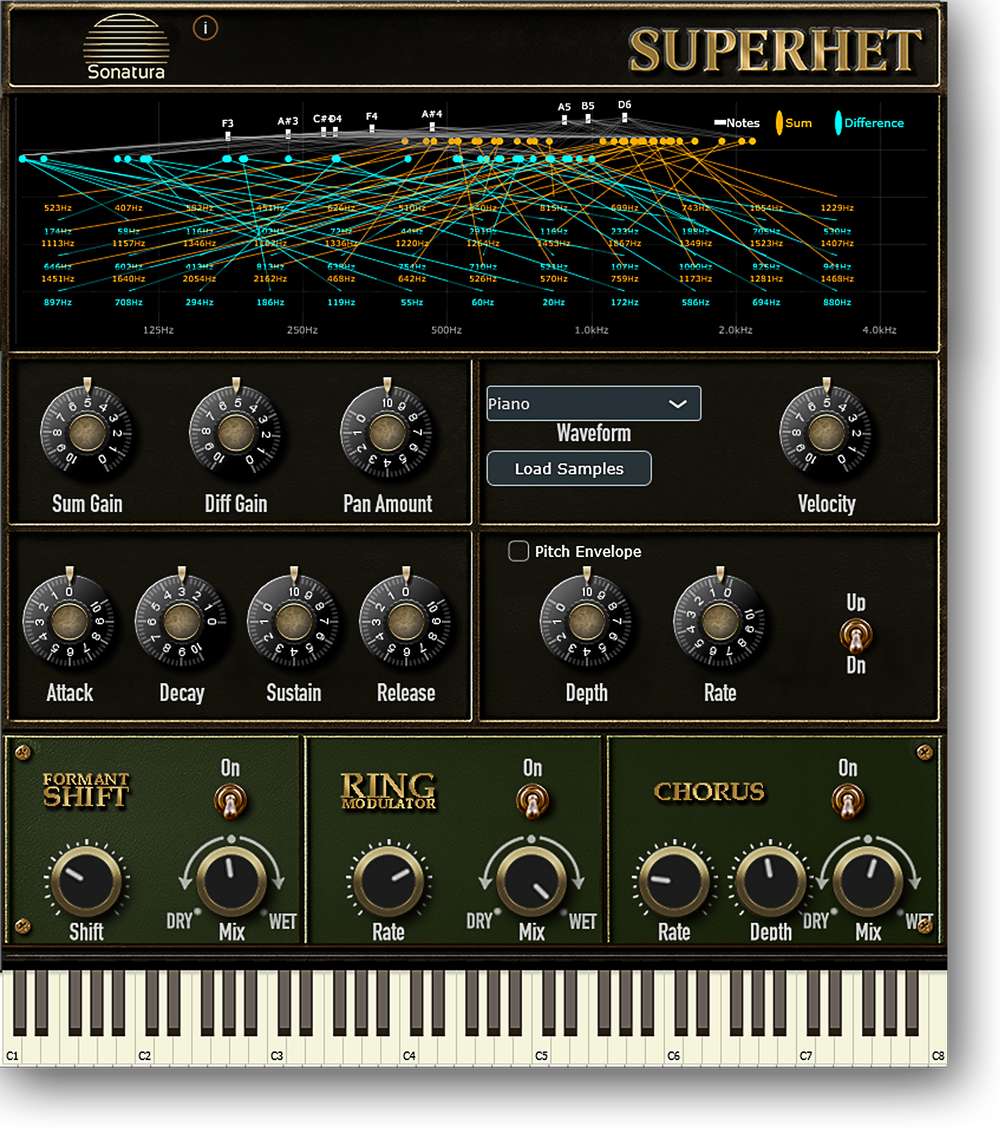Click the Waveform dropdown chevron arrow
Screen dimensions: 1000x1134
pyautogui.click(x=678, y=404)
